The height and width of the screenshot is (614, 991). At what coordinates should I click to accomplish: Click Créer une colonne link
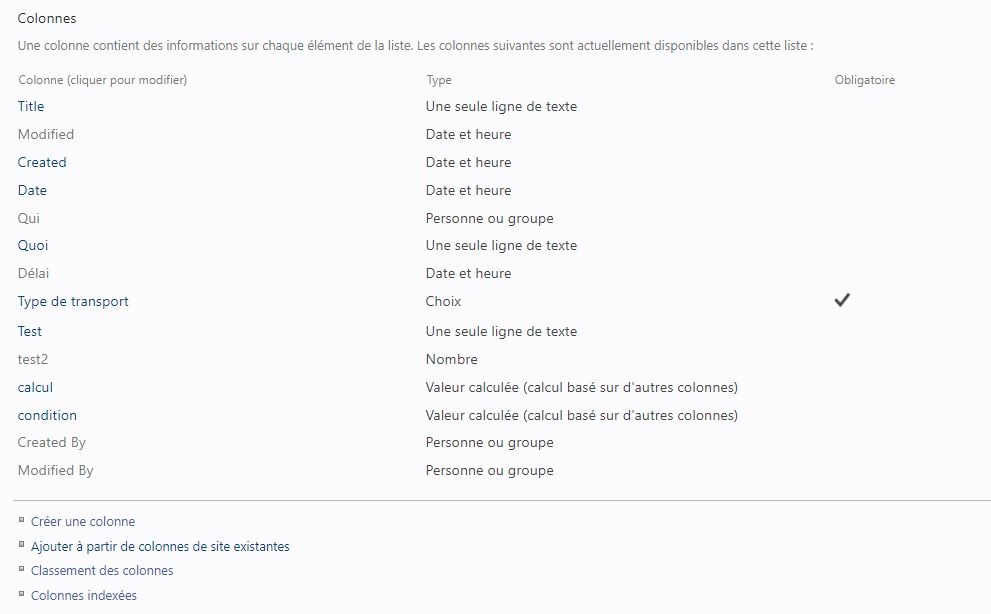[x=83, y=522]
